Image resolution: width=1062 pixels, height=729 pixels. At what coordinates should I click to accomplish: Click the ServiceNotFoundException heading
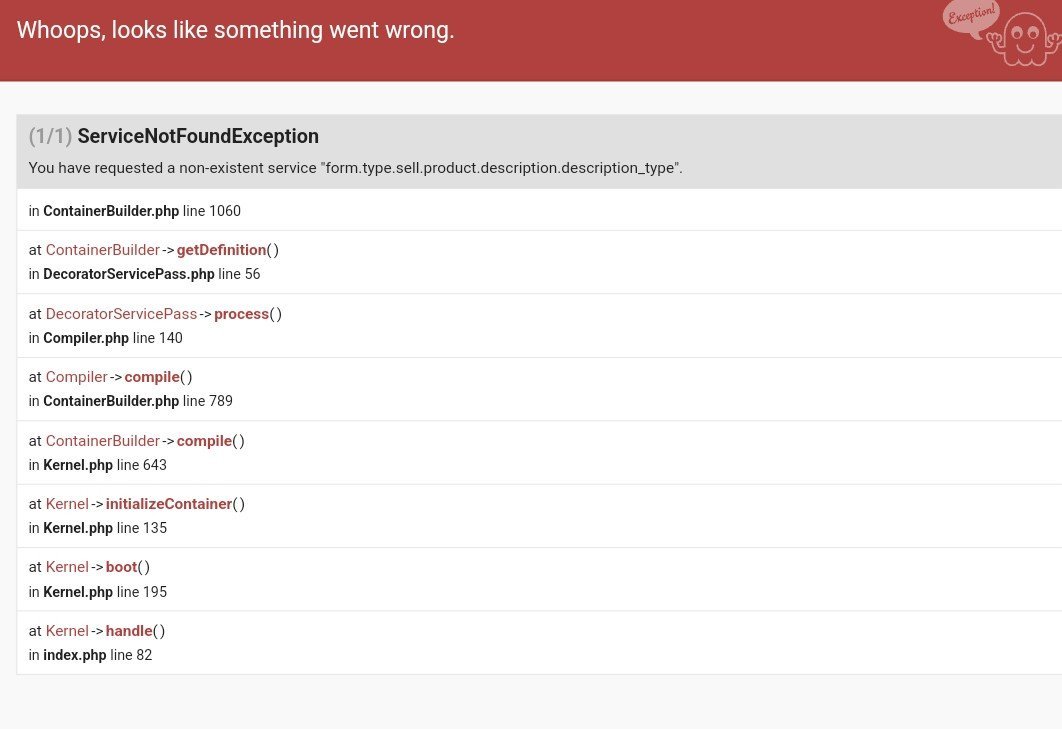(x=198, y=136)
